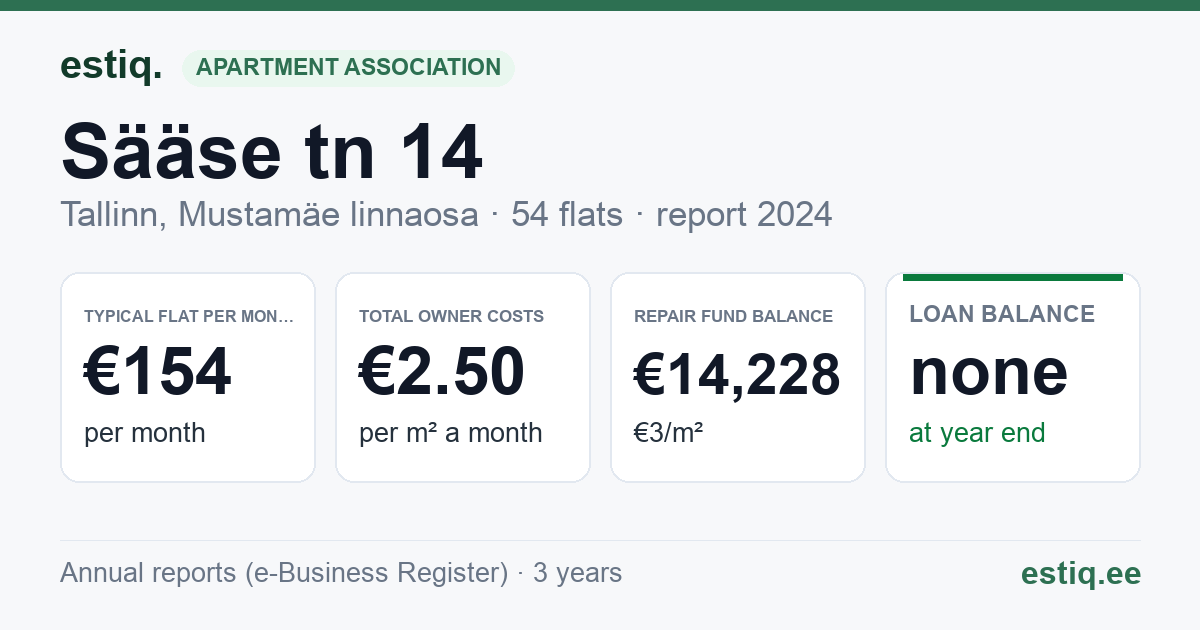The width and height of the screenshot is (1200, 630).
Task: Open the estiq.ee link
Action: click(1081, 573)
